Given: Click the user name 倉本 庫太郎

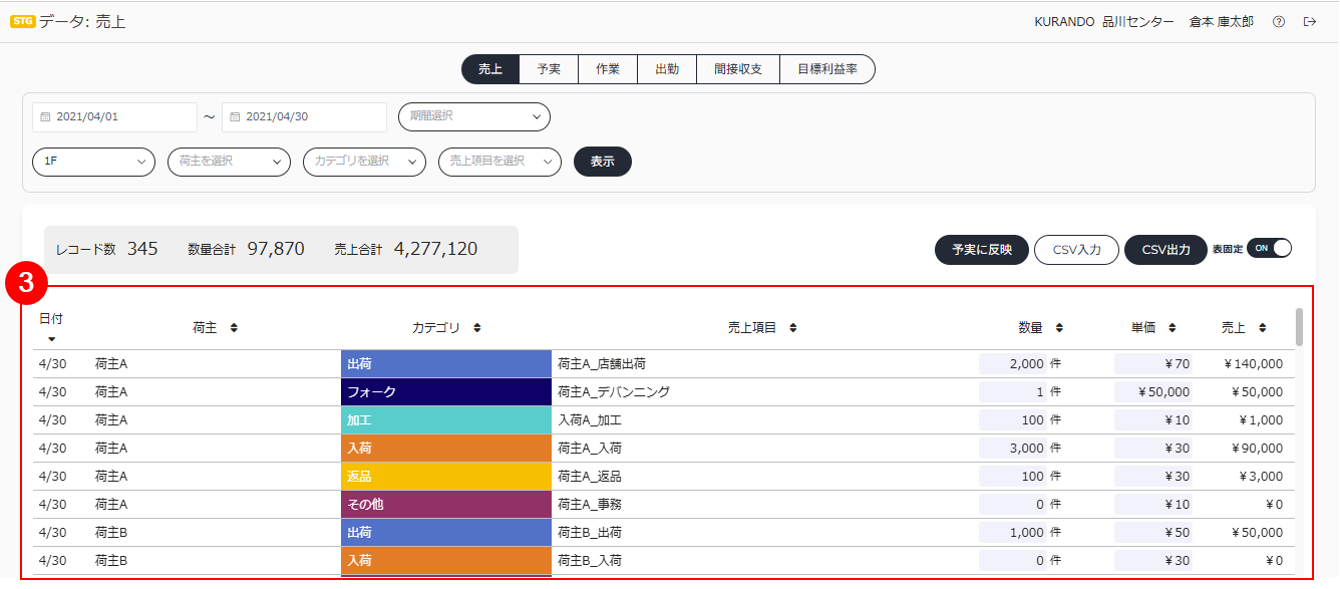Looking at the screenshot, I should (1221, 21).
